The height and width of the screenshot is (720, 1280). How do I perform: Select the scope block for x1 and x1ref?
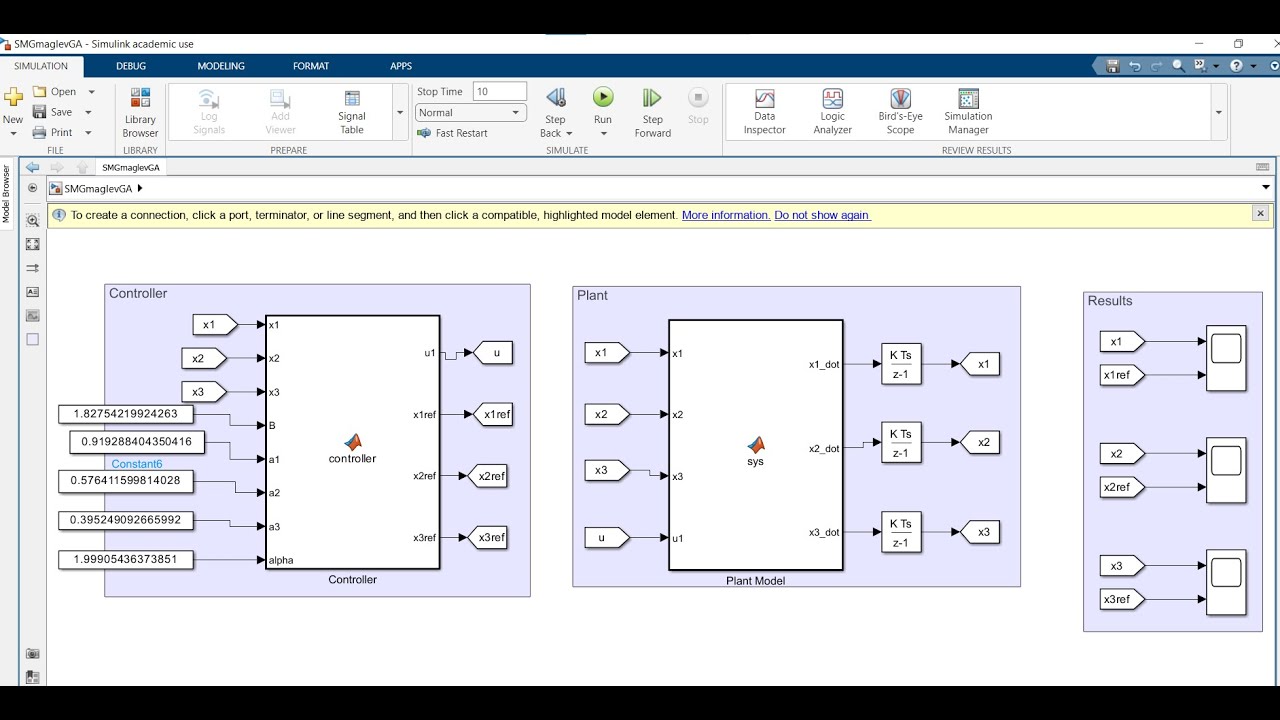point(1226,358)
